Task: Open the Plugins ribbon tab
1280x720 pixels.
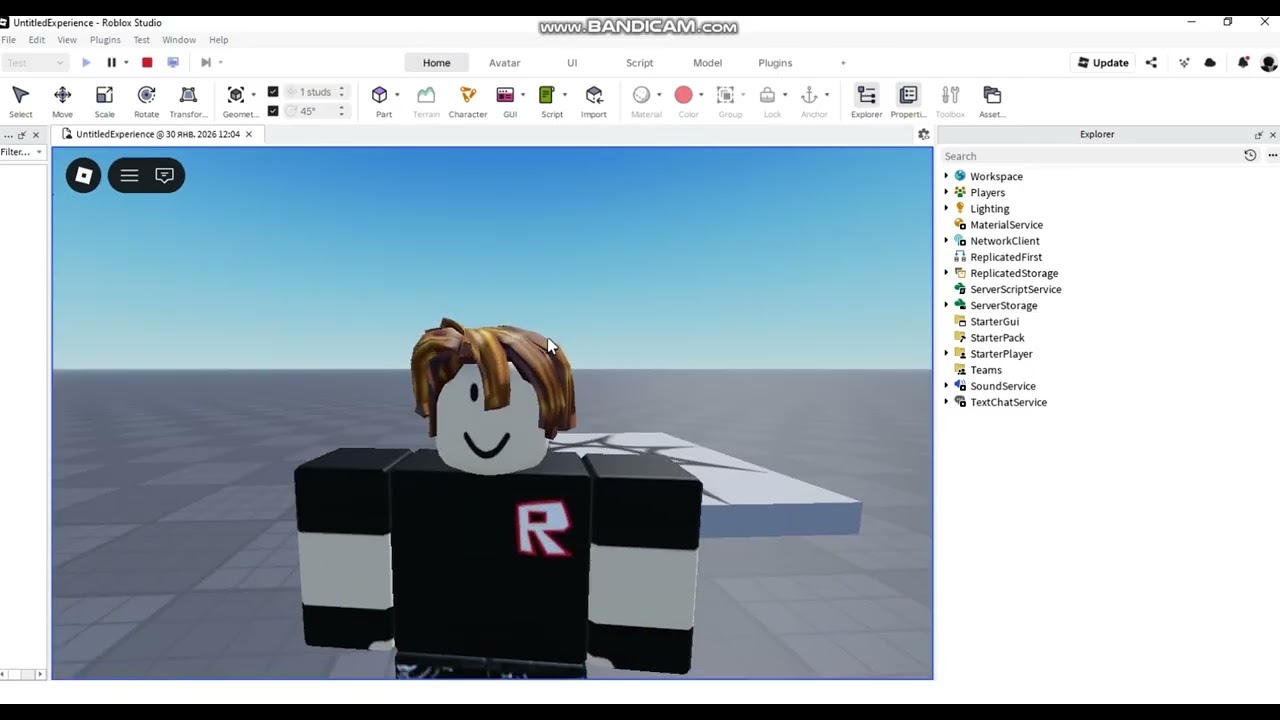Action: 775,62
